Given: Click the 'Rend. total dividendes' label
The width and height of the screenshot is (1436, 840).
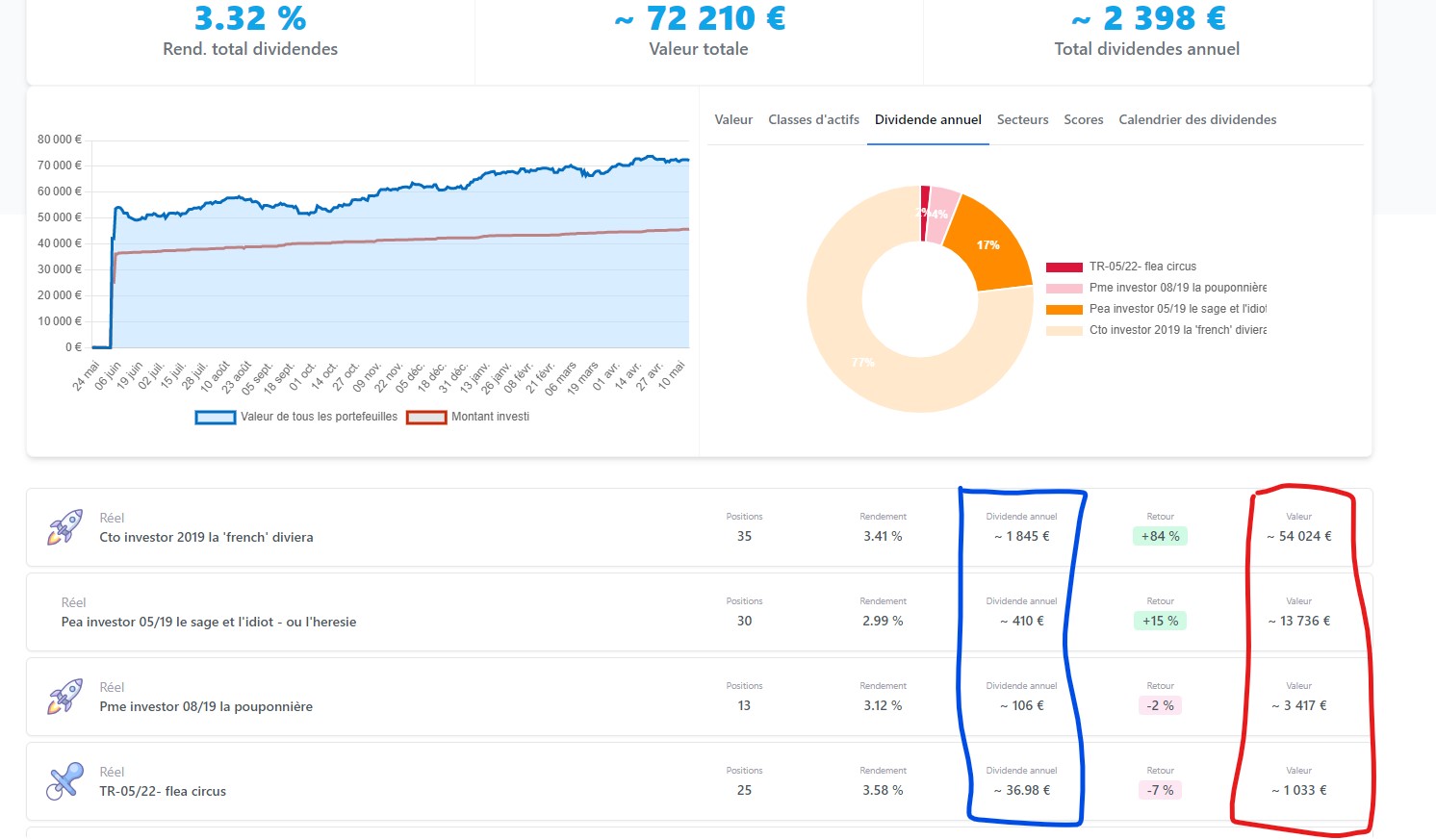Looking at the screenshot, I should pos(250,49).
